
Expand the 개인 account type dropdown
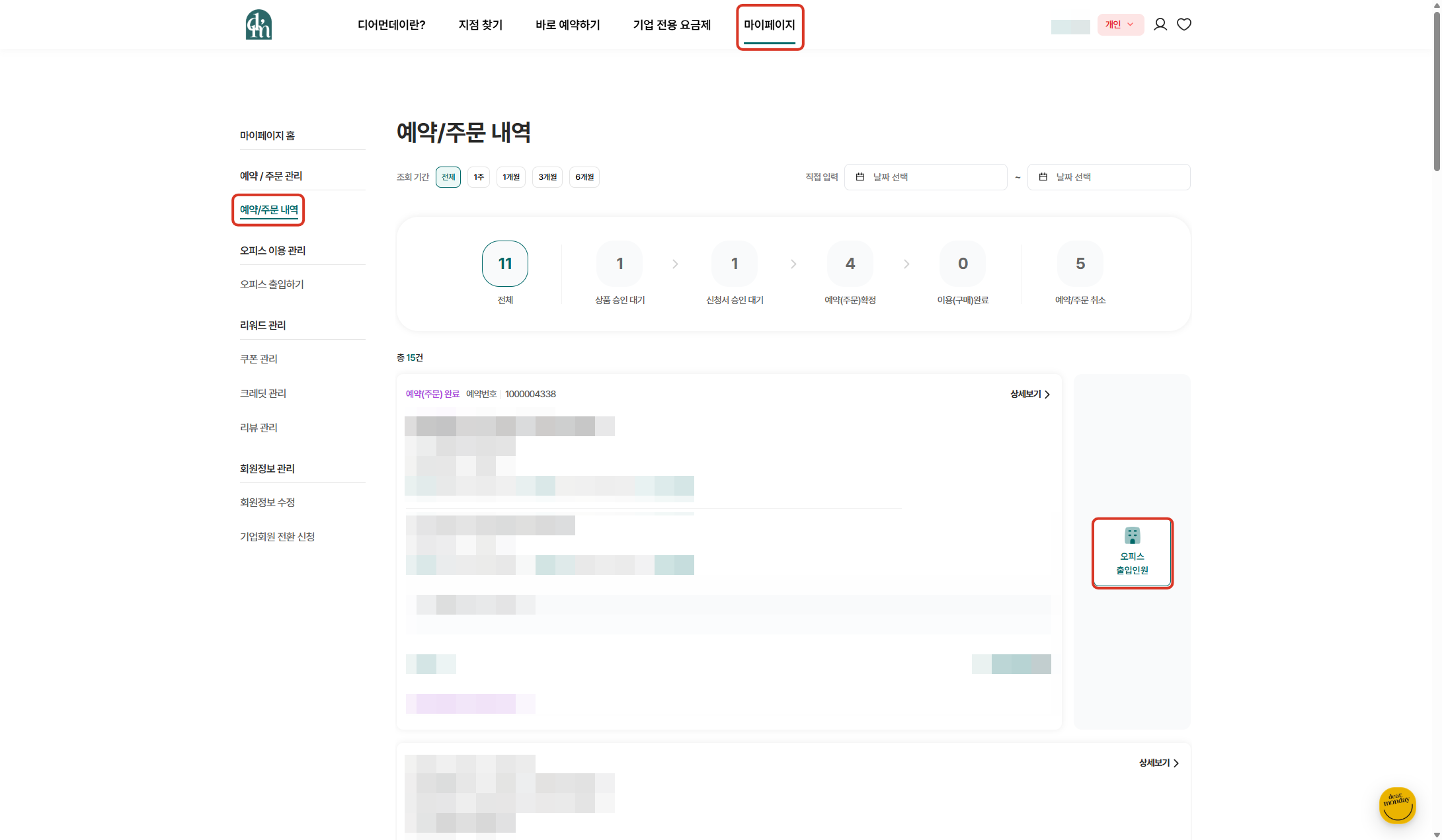1120,25
